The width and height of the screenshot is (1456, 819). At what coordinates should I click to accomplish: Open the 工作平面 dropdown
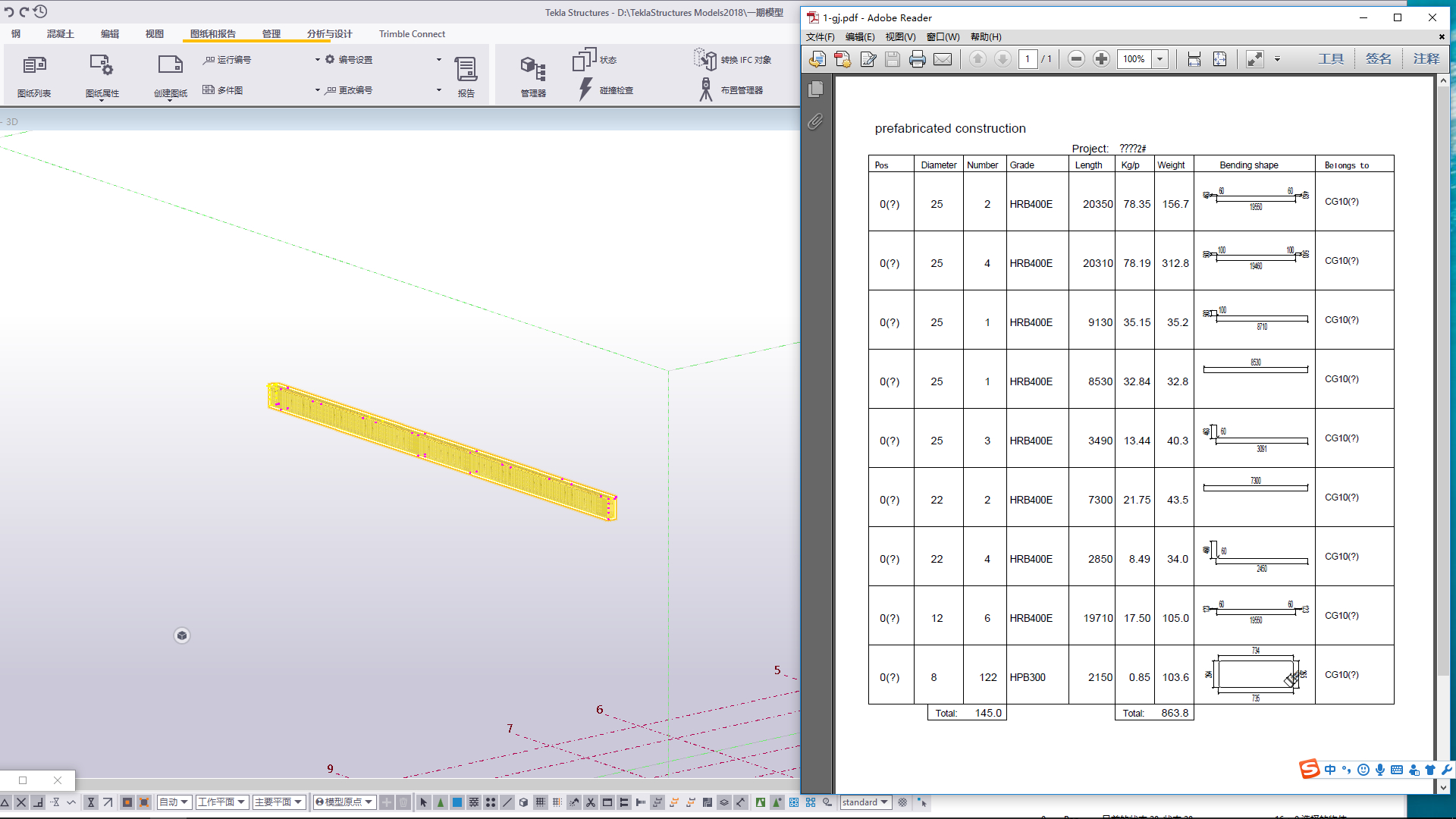(x=221, y=802)
